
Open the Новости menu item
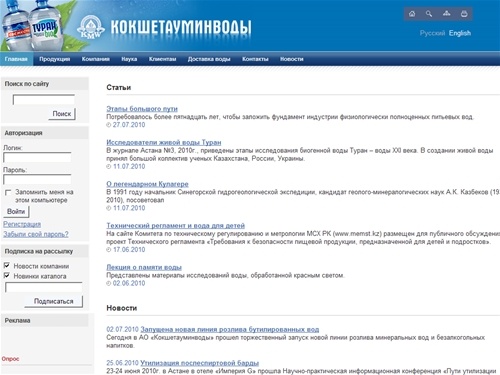(x=292, y=59)
